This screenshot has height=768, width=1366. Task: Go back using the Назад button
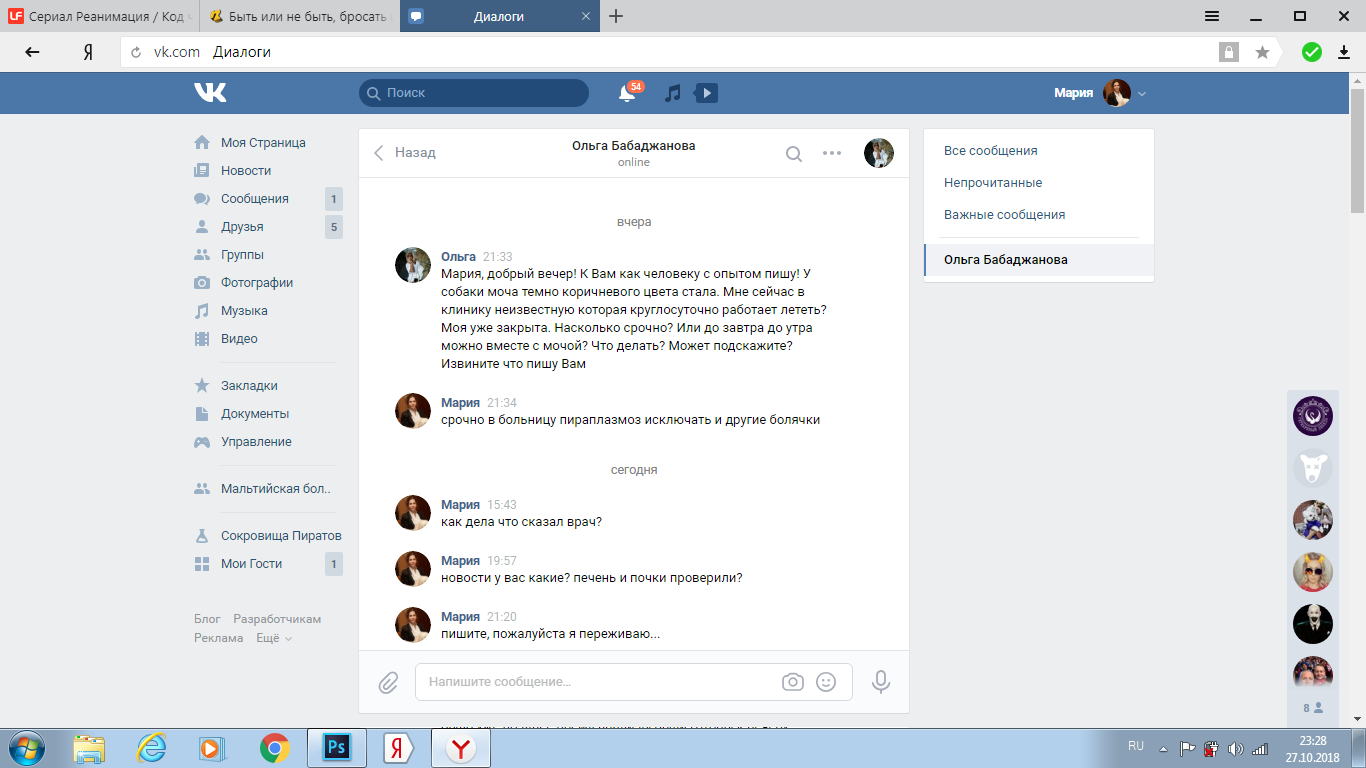[405, 153]
